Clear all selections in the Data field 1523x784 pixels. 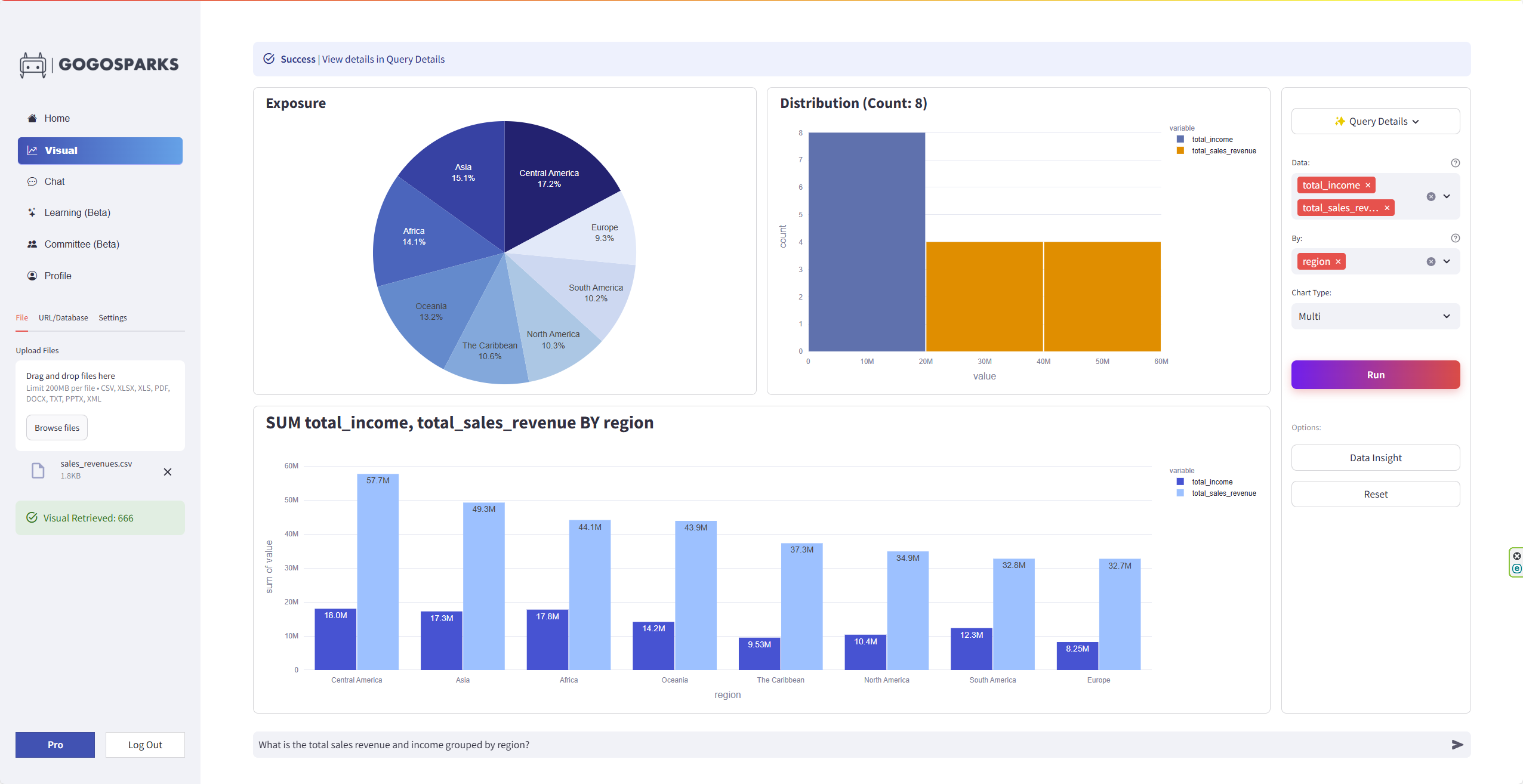click(1430, 196)
